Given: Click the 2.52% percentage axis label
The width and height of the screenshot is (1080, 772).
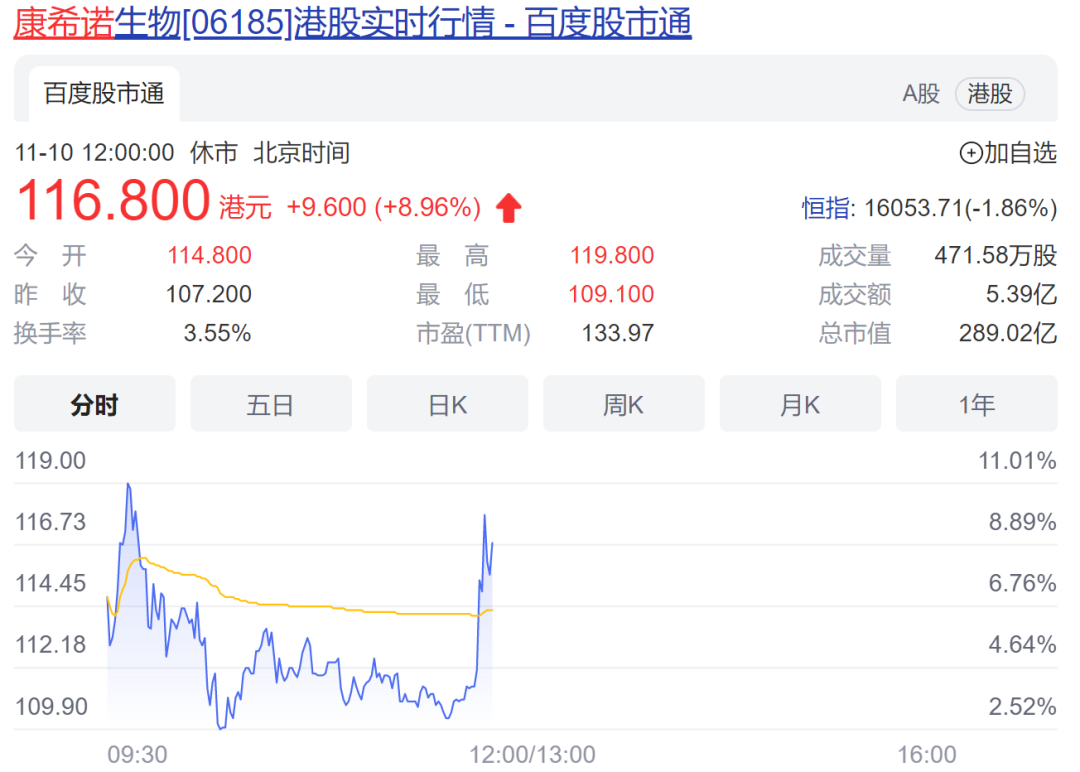Looking at the screenshot, I should pyautogui.click(x=1022, y=707).
